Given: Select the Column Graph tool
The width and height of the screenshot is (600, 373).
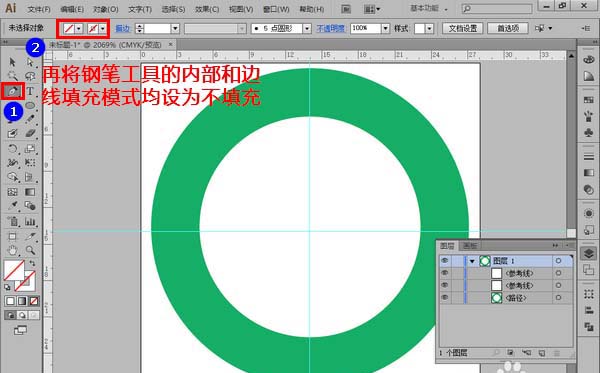Looking at the screenshot, I should (30, 221).
